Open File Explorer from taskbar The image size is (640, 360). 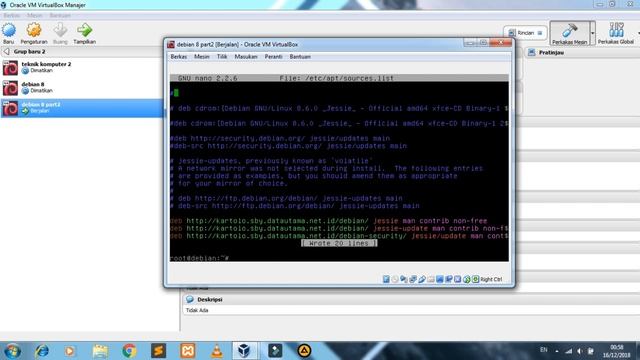coord(100,351)
